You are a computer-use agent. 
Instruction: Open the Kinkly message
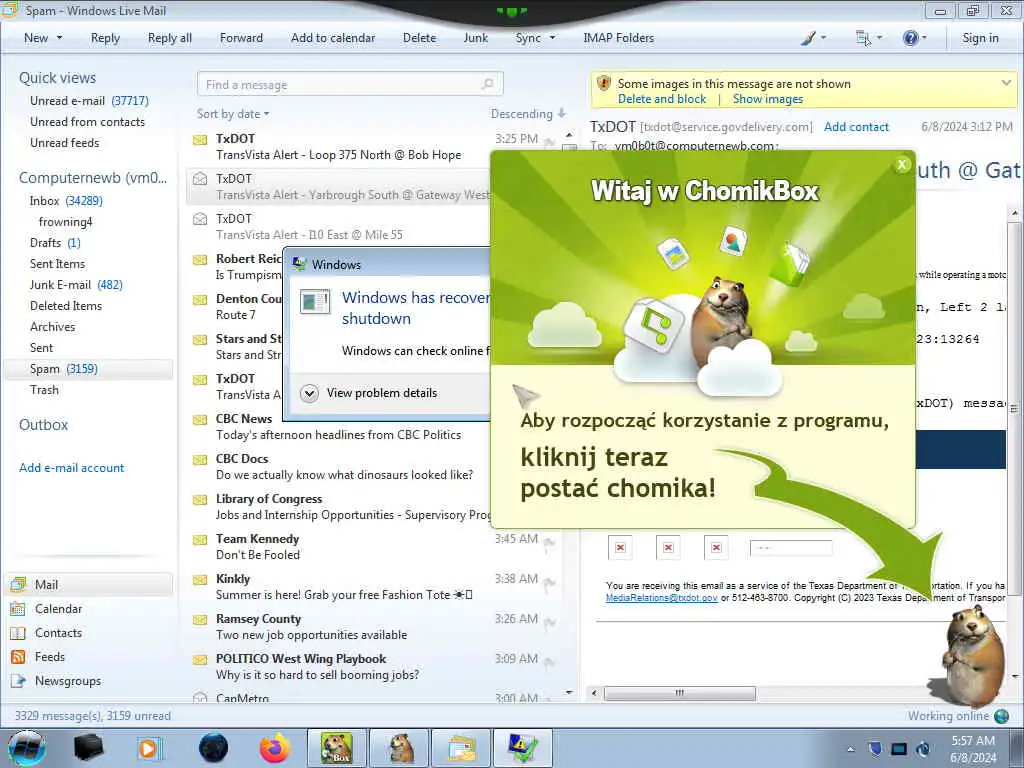click(x=374, y=586)
